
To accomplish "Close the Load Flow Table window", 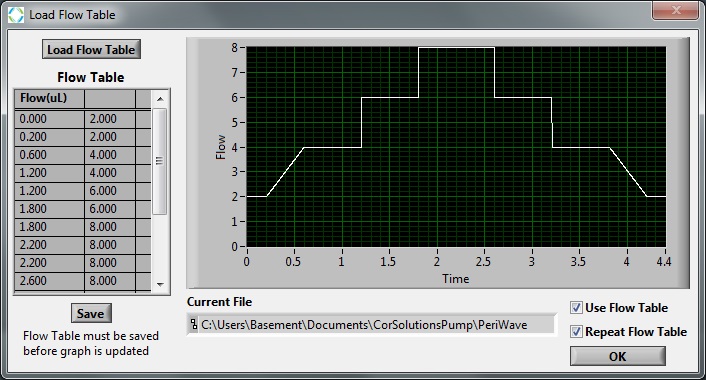I will [676, 11].
